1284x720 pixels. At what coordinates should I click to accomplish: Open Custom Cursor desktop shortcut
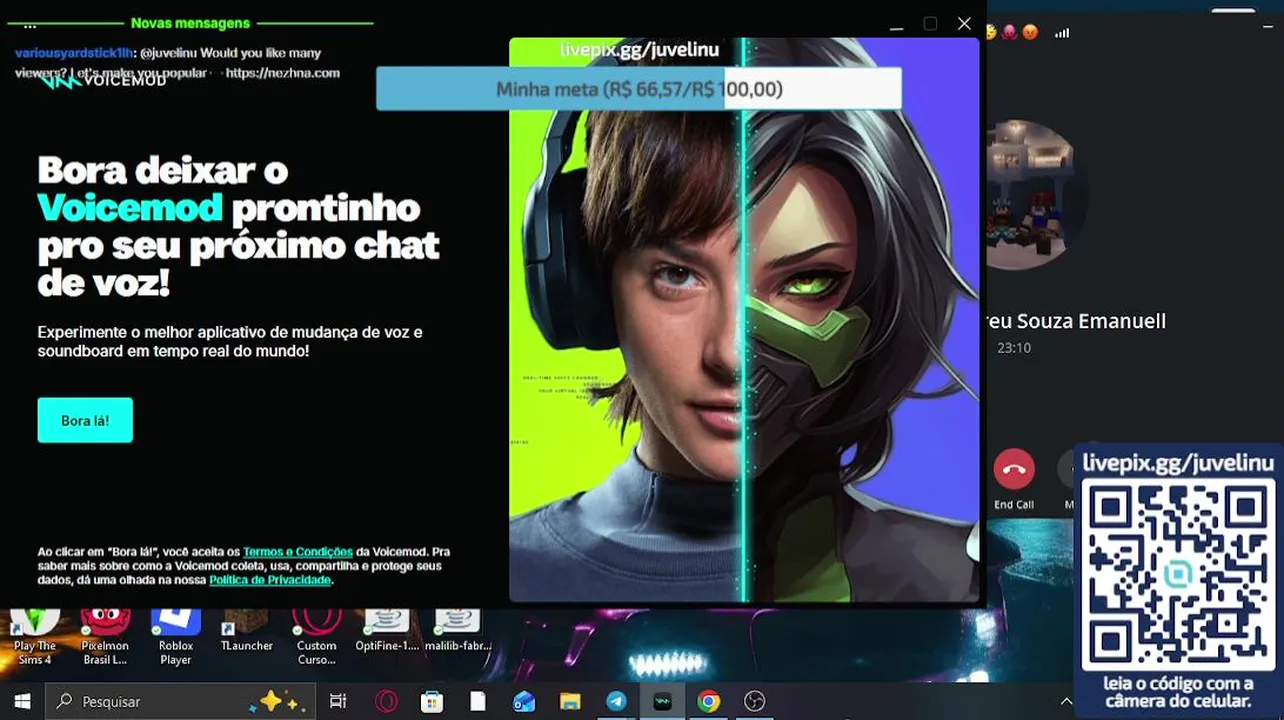pyautogui.click(x=316, y=636)
